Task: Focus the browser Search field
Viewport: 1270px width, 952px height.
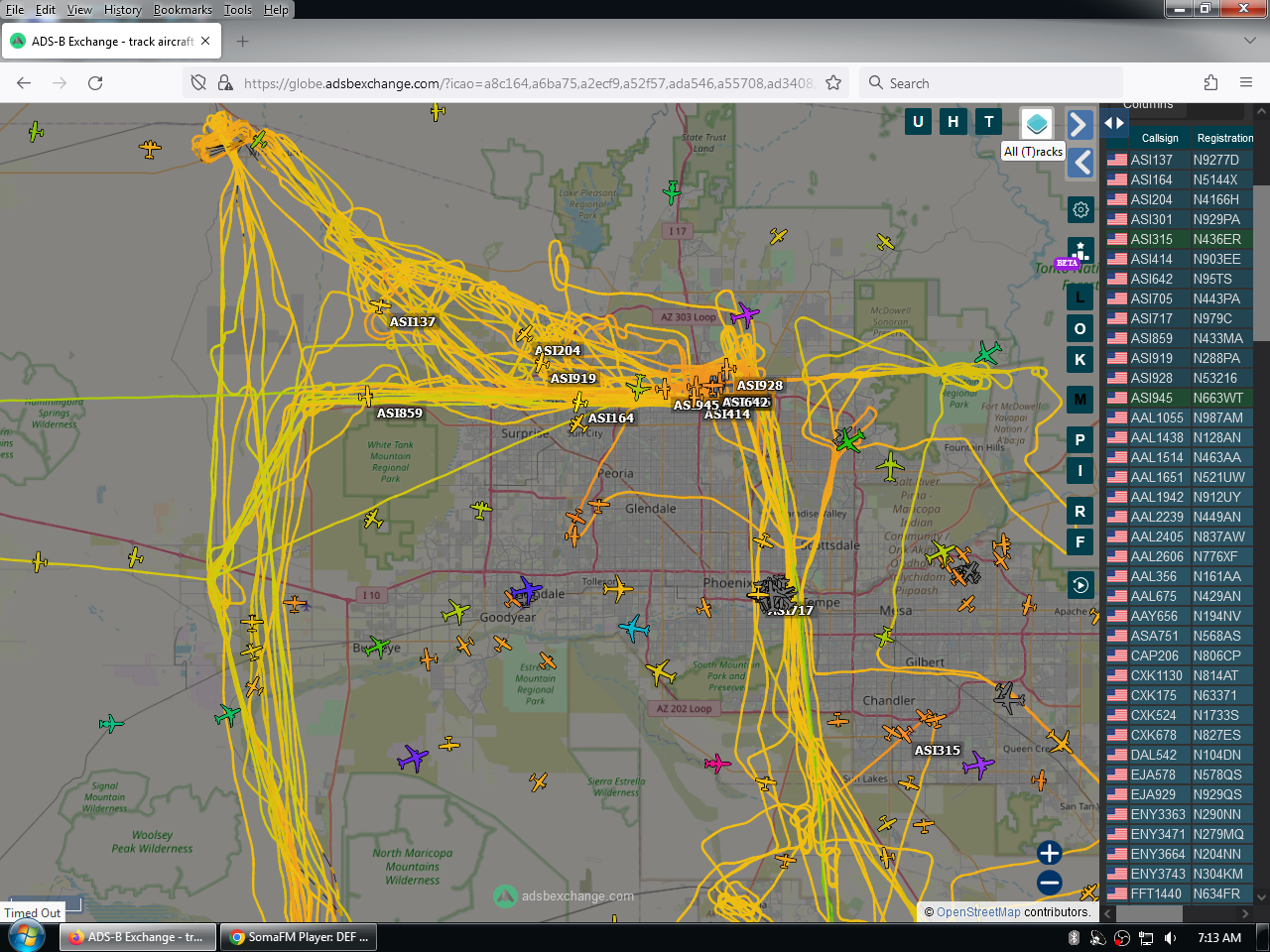Action: coord(992,83)
